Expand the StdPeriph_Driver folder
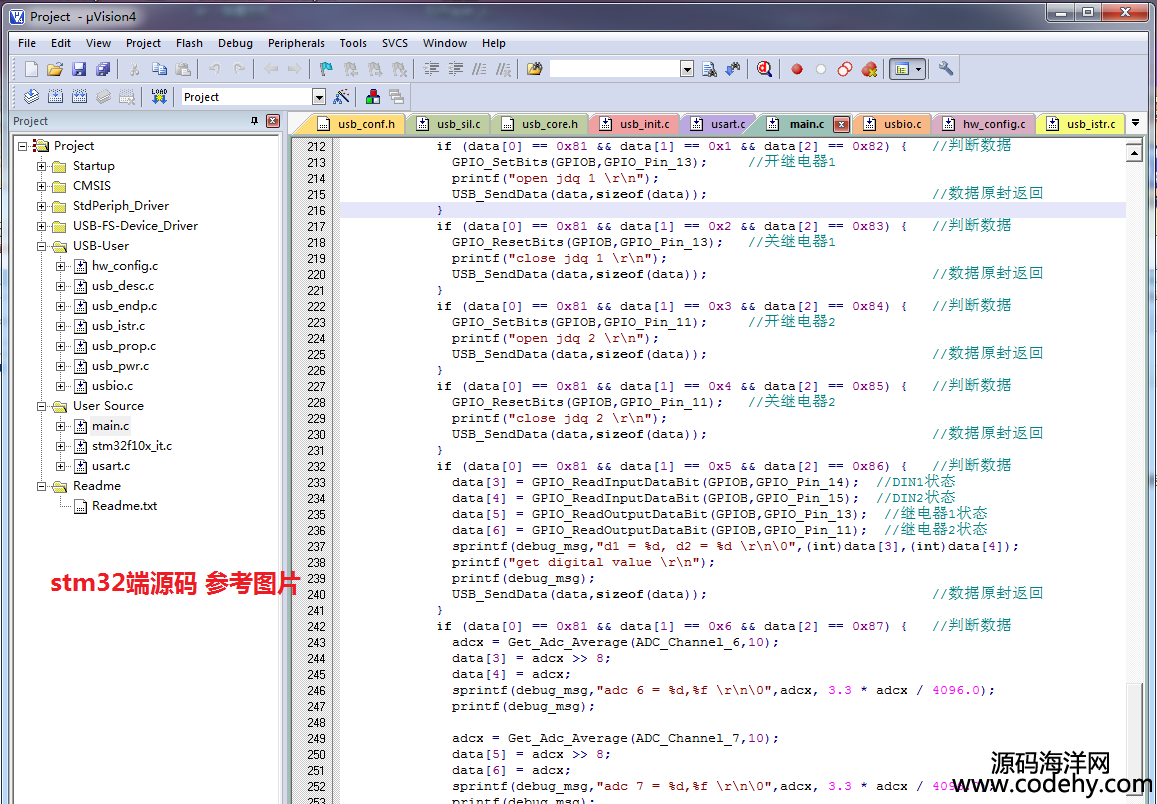1157x804 pixels. pos(42,206)
